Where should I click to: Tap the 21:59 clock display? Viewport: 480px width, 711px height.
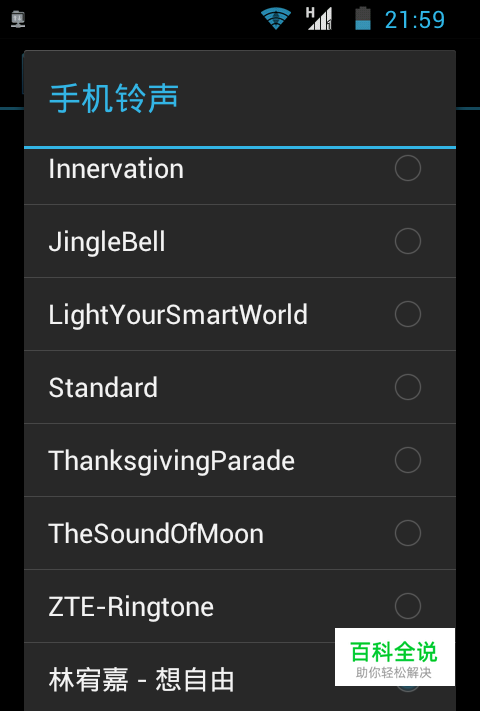tap(415, 20)
